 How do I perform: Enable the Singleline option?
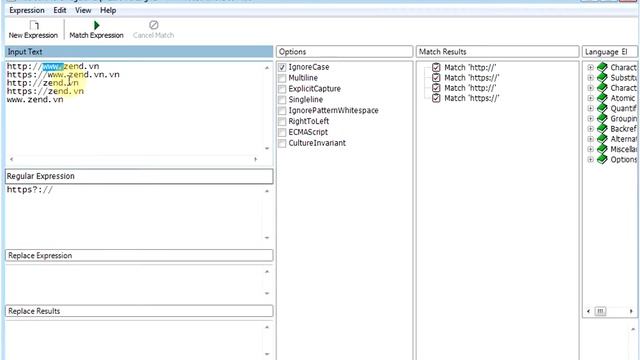point(282,100)
